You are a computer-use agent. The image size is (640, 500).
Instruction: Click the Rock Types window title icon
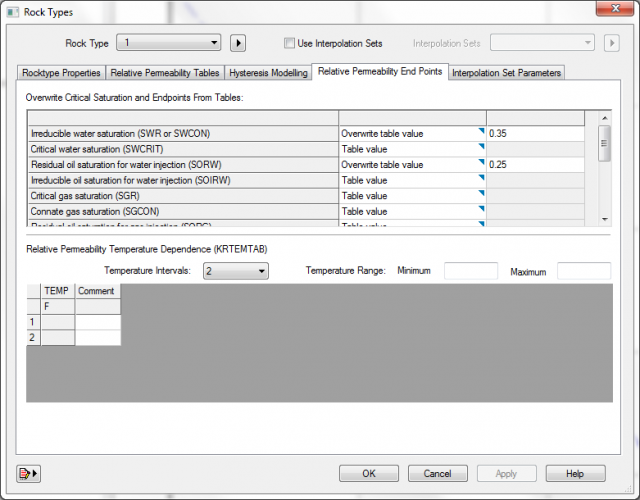pos(12,12)
